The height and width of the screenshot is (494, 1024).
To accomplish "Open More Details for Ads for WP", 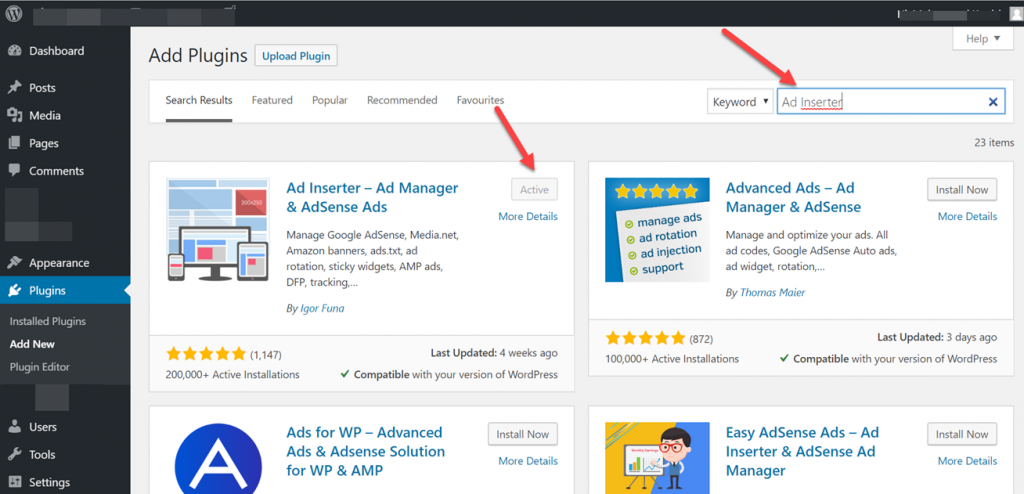I will coord(528,461).
